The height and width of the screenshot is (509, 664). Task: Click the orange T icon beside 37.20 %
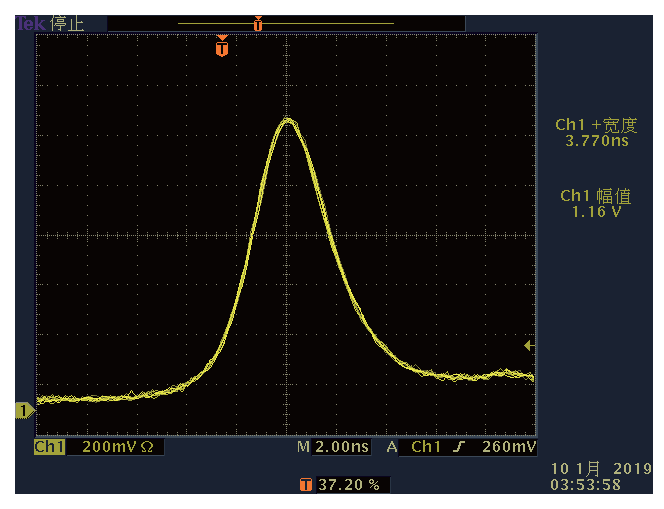click(x=305, y=485)
